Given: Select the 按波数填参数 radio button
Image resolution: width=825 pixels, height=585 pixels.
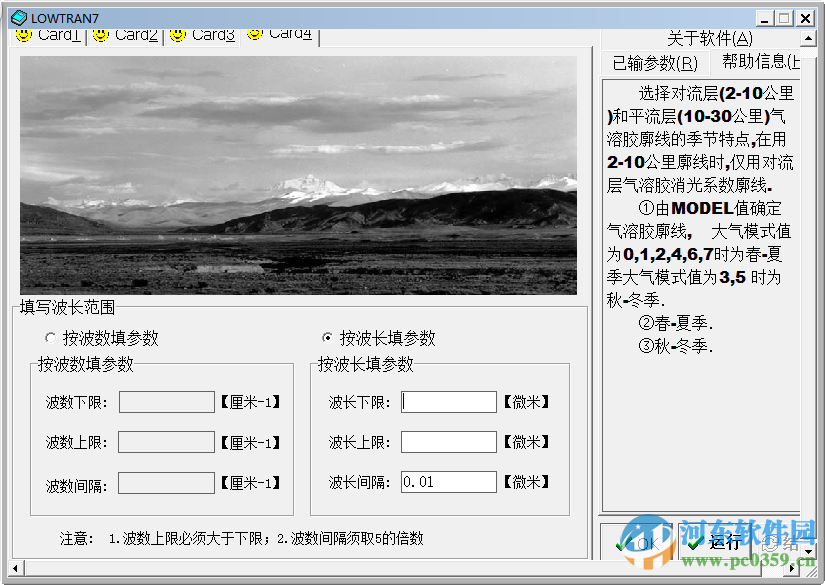Looking at the screenshot, I should tap(50, 338).
